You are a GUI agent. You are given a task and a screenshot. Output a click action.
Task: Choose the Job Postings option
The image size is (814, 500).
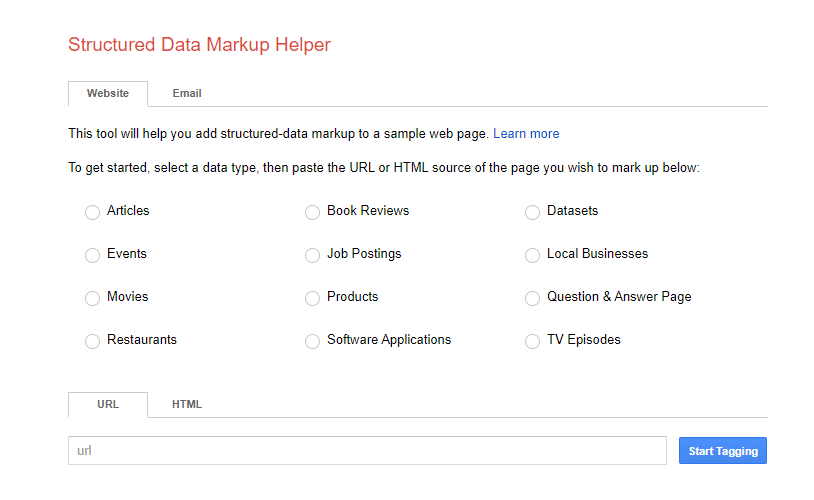[313, 255]
